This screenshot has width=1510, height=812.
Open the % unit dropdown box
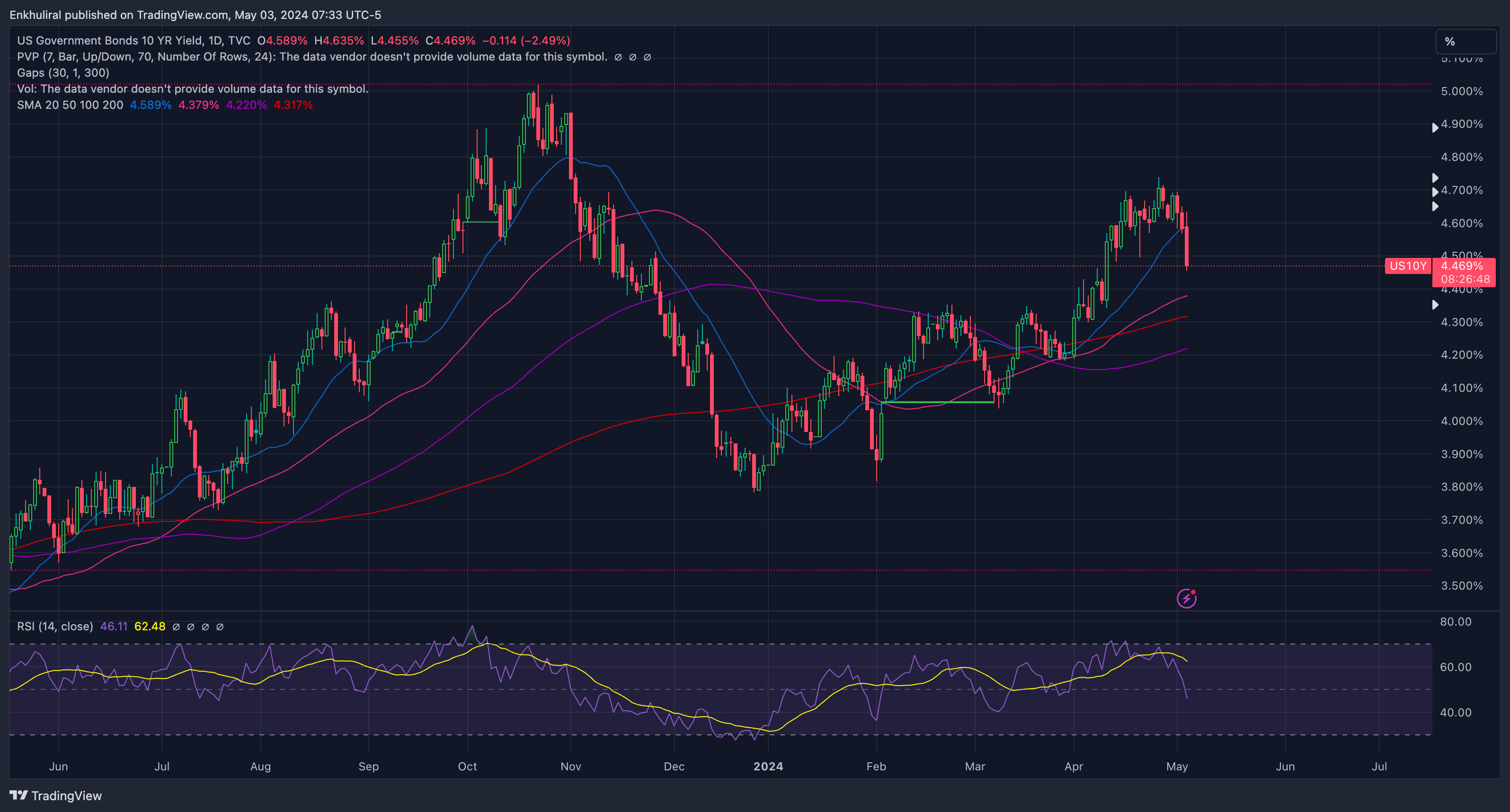pyautogui.click(x=1466, y=42)
